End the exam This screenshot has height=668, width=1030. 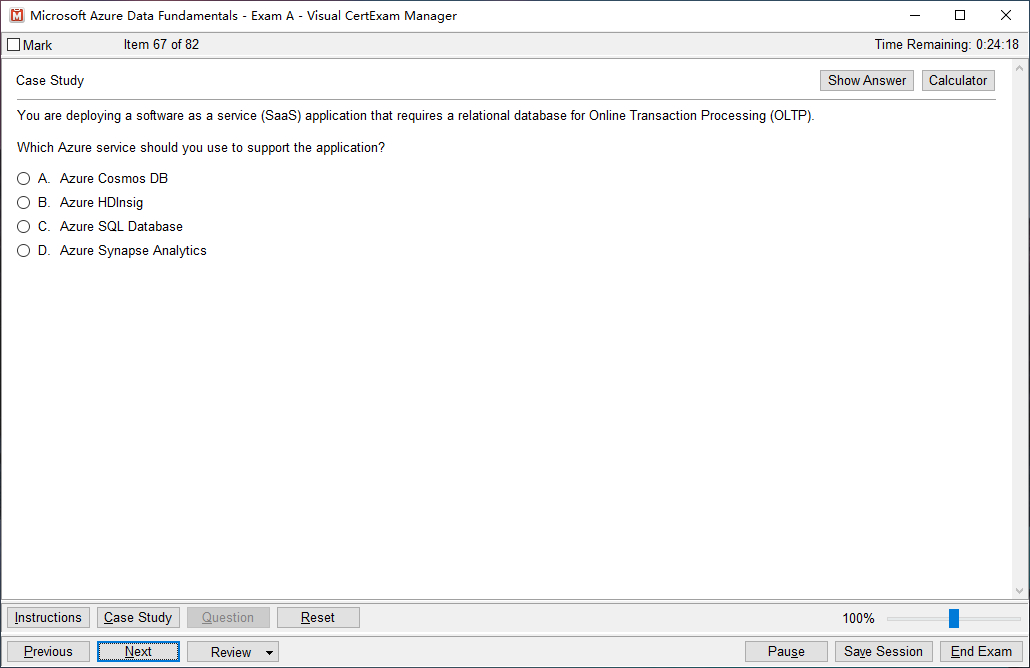(x=981, y=652)
